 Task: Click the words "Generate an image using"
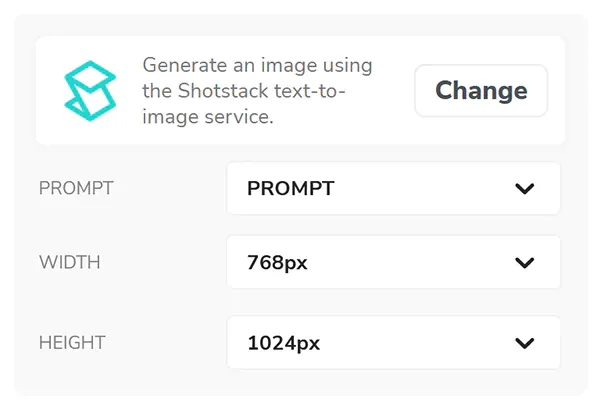(257, 66)
